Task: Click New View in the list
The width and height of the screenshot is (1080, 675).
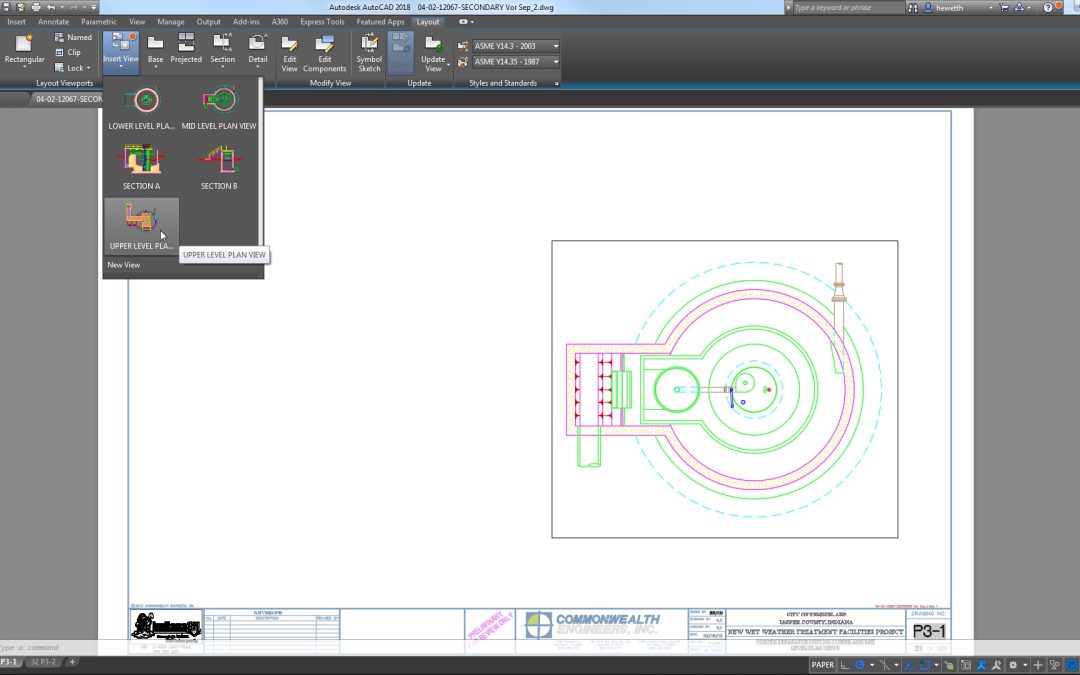Action: [x=124, y=265]
